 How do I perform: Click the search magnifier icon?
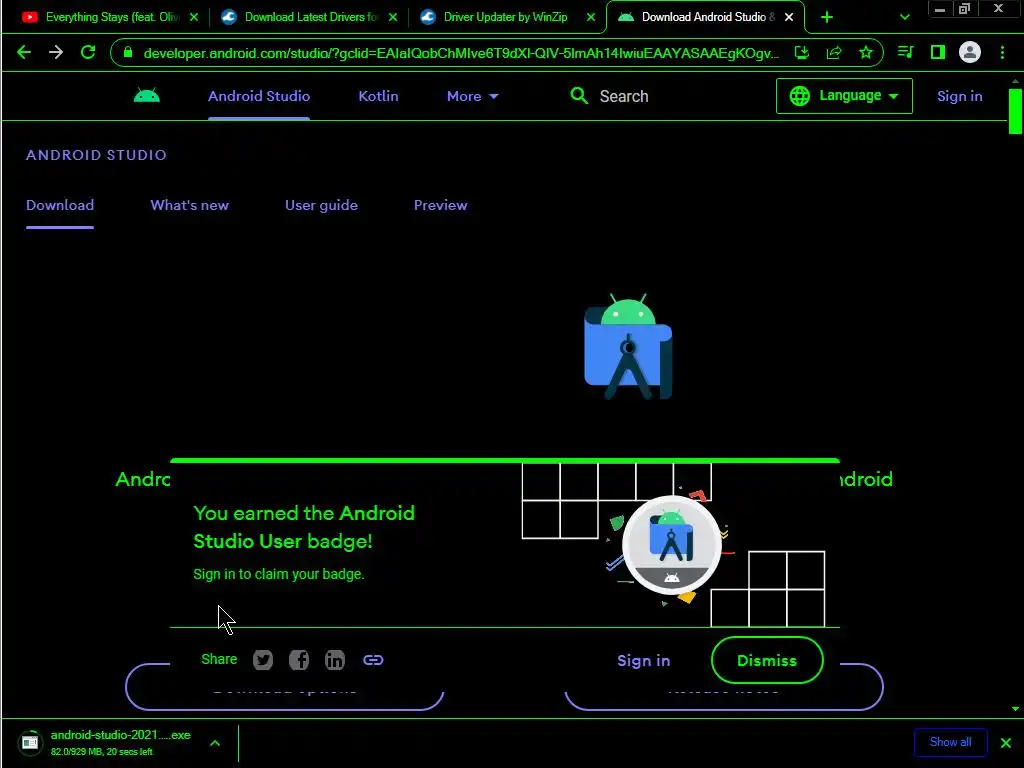[579, 96]
